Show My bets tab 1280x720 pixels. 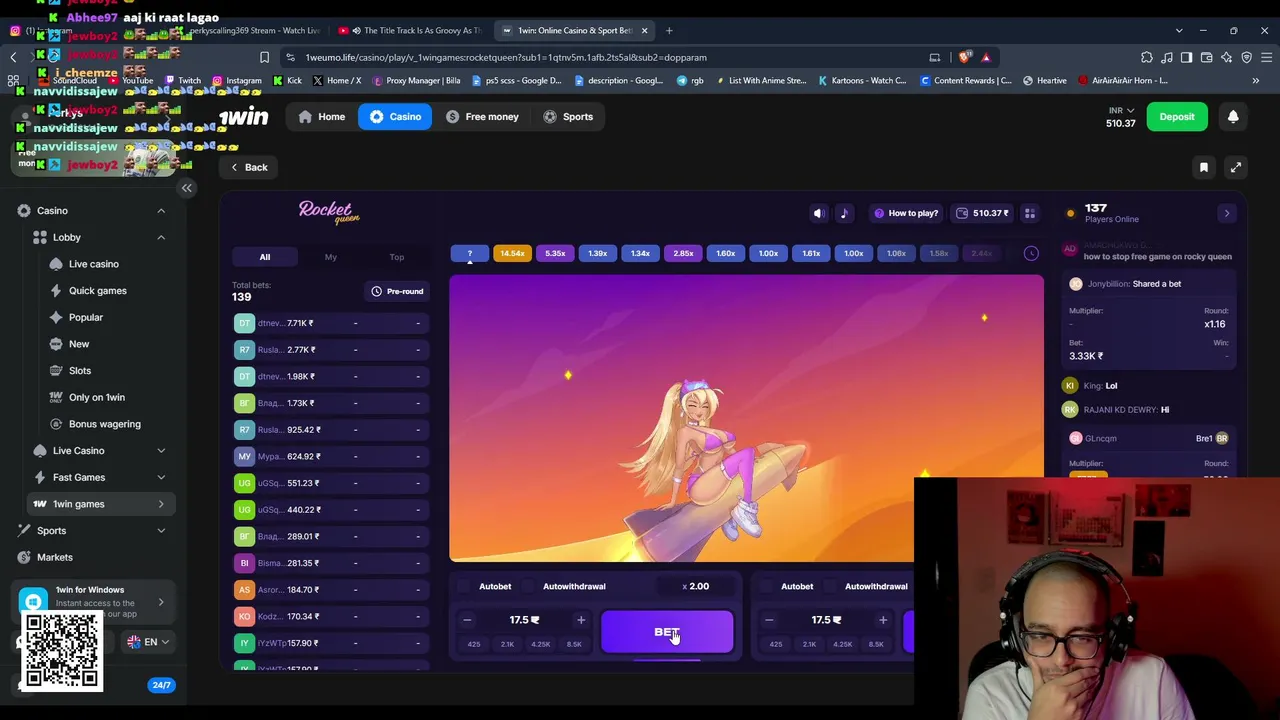(331, 257)
